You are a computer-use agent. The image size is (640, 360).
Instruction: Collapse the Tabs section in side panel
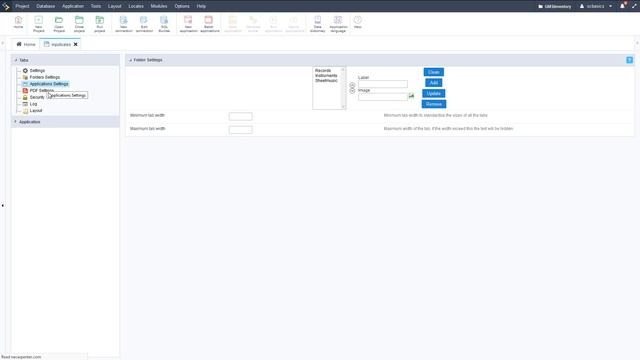16,60
